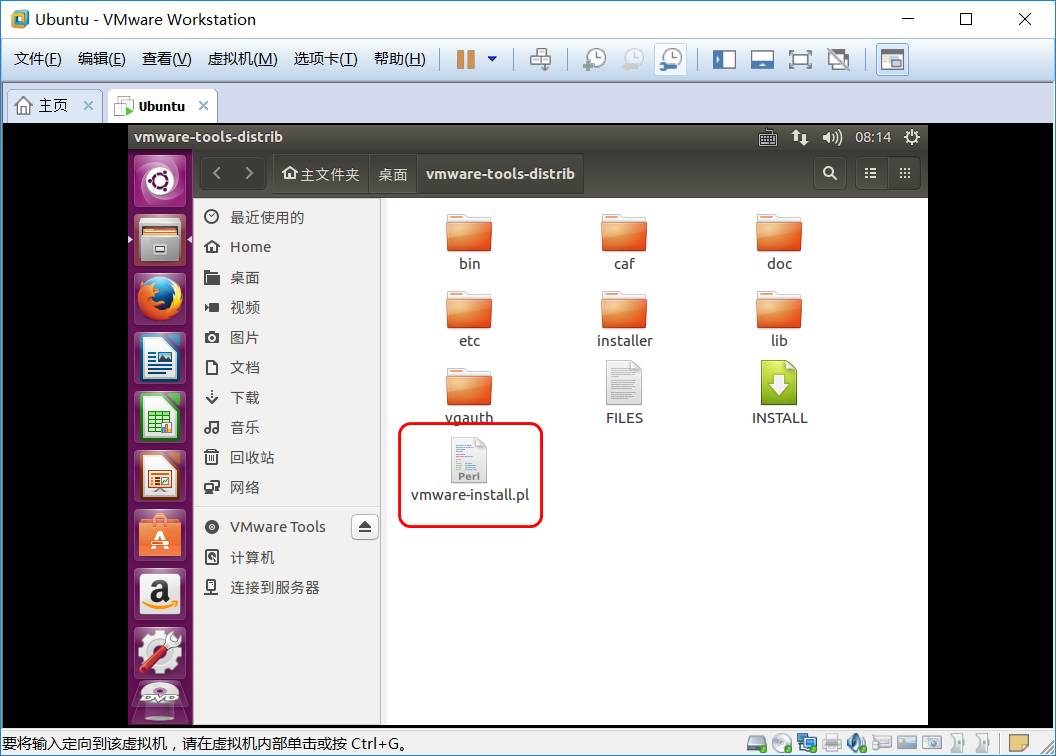1056x756 pixels.
Task: Close the 主页 tab
Action: pos(88,106)
